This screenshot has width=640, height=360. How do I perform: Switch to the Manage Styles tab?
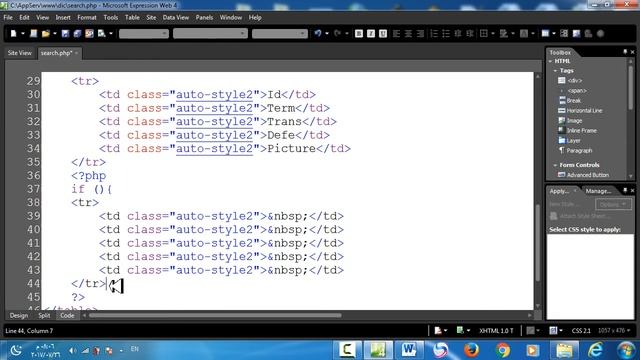(598, 191)
